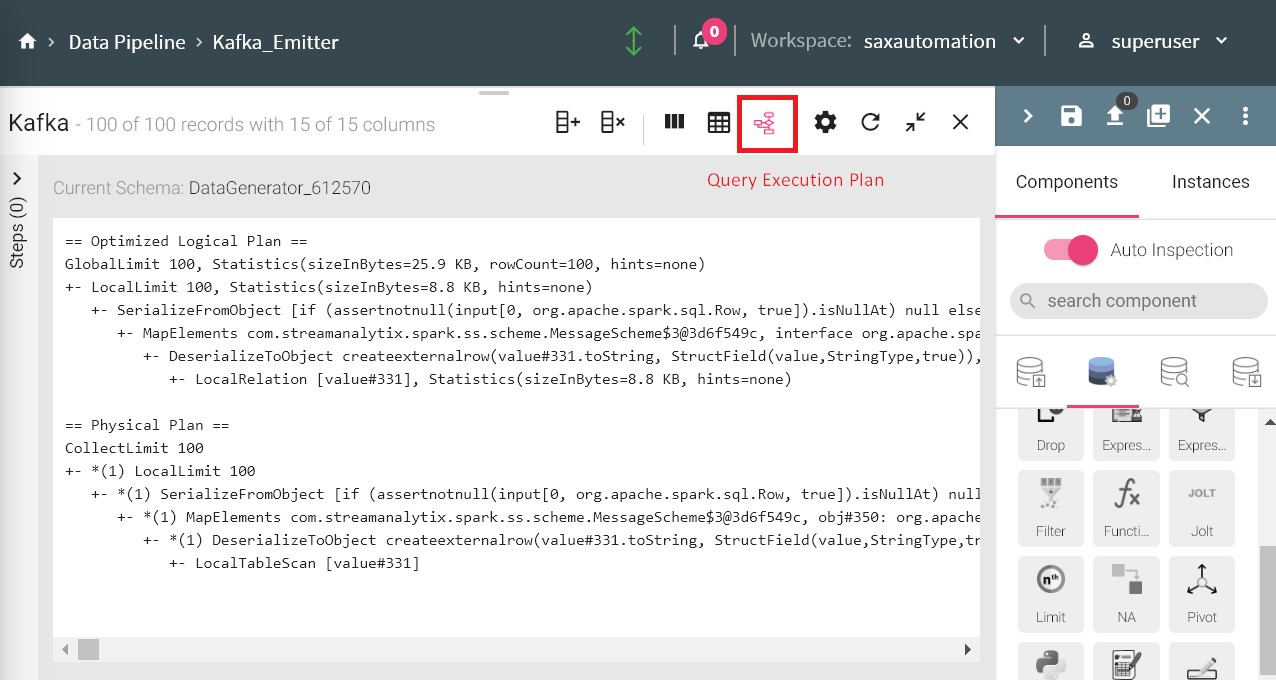The width and height of the screenshot is (1276, 680).
Task: Click the up arrow of components scrollbar
Action: point(1268,422)
